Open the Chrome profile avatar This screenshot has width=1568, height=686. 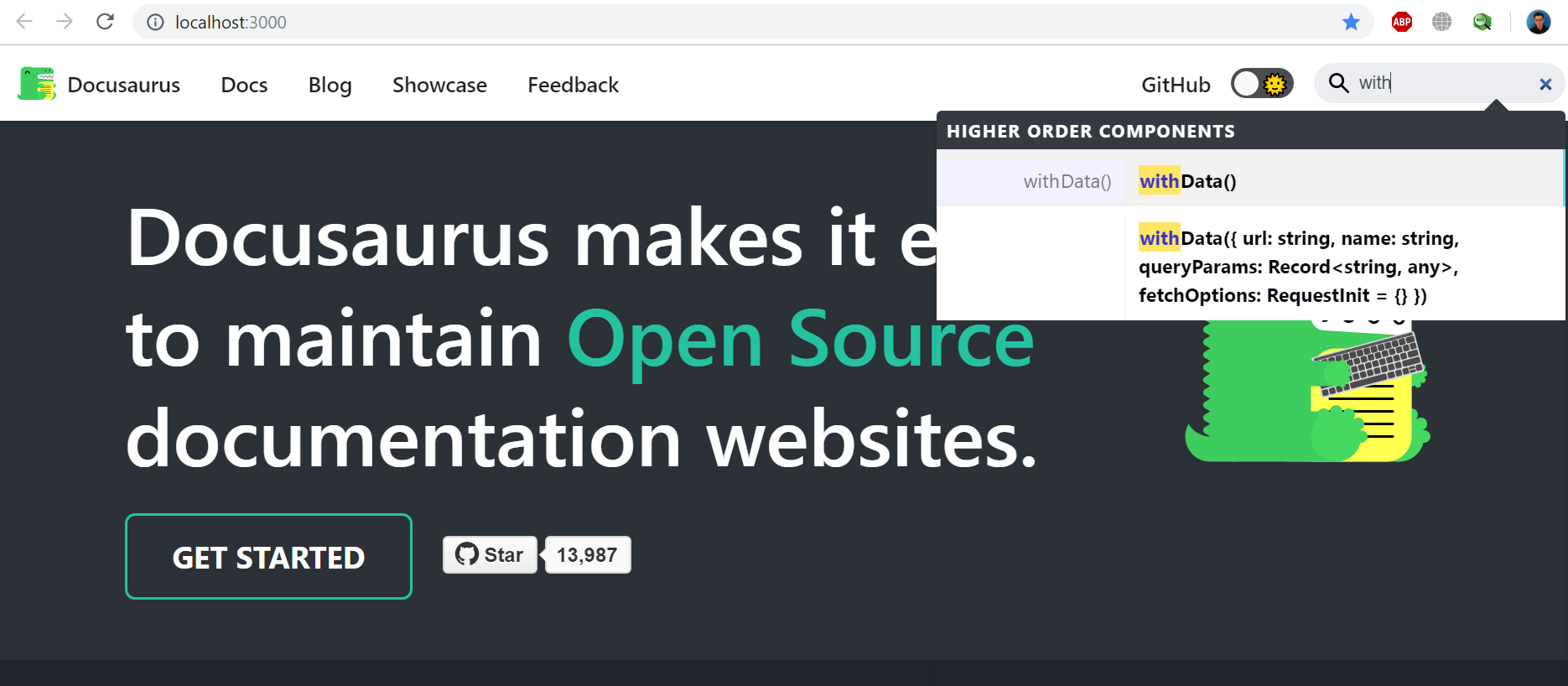1539,23
